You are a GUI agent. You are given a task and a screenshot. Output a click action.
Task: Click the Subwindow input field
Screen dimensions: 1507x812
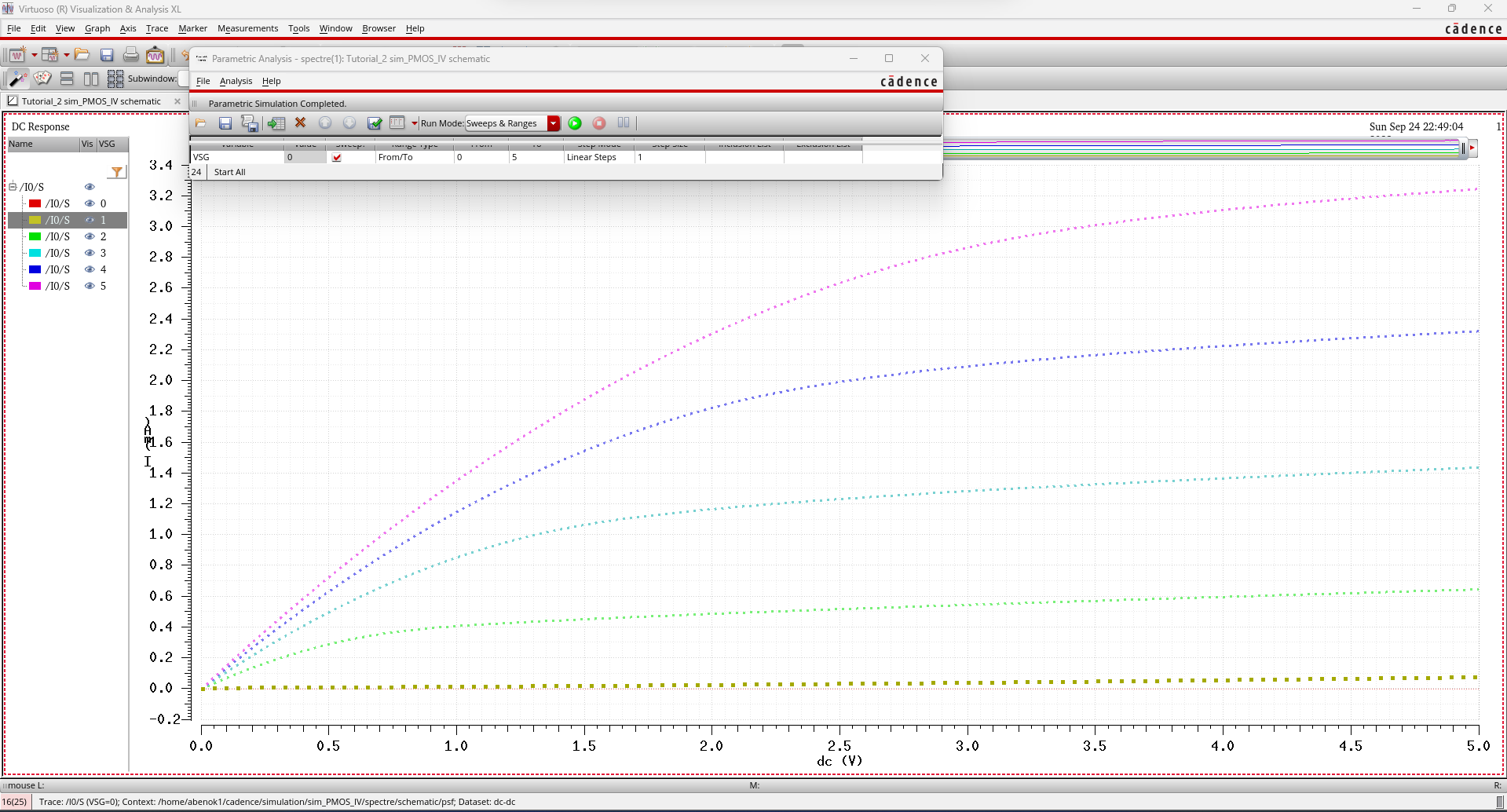pyautogui.click(x=185, y=79)
